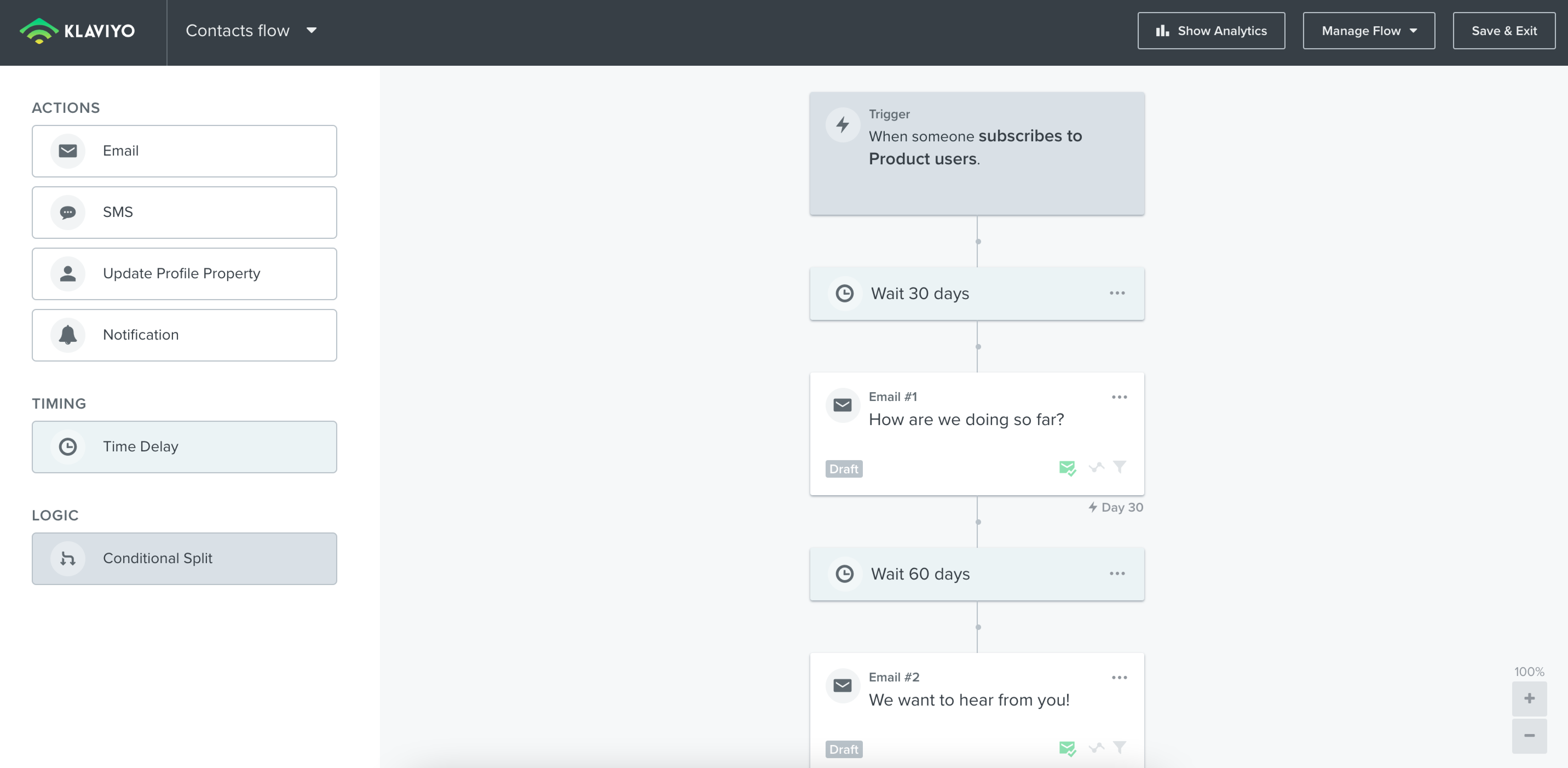
Task: Select the "How are we doing so far?" email
Action: (977, 434)
